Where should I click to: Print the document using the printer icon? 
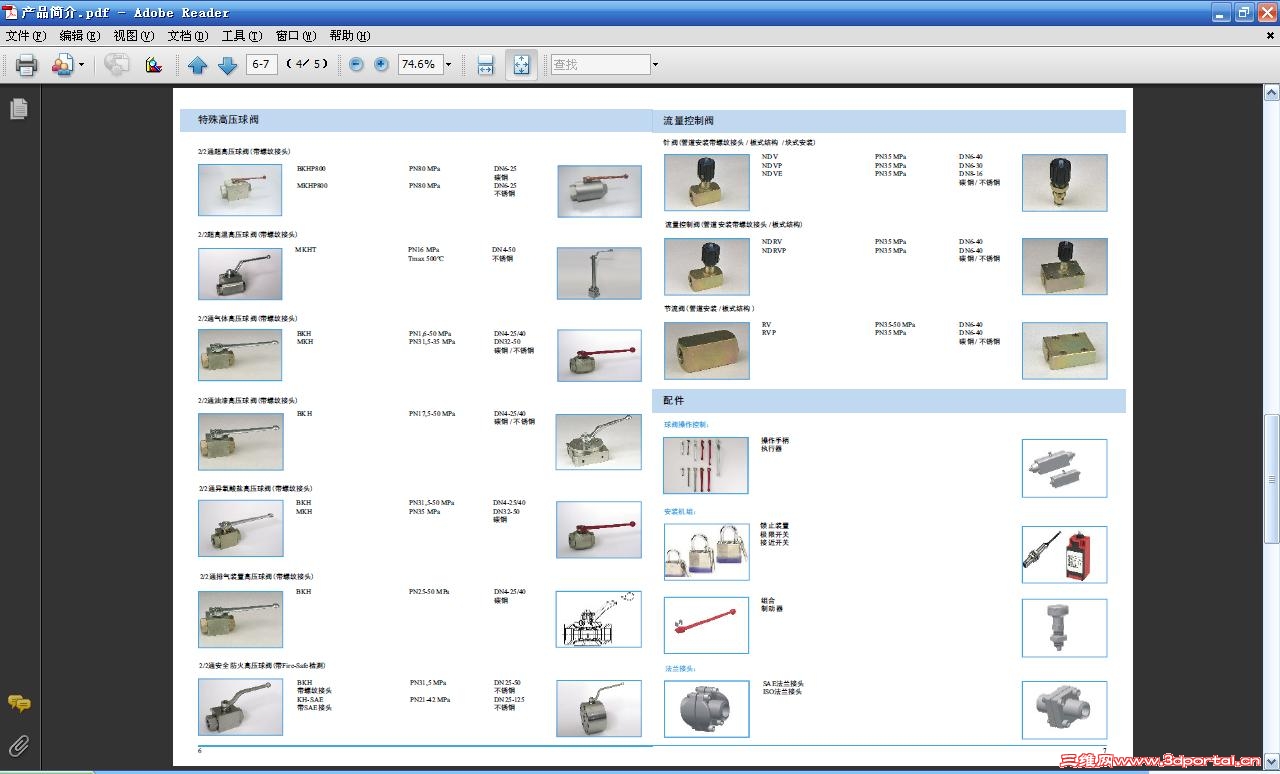point(26,65)
